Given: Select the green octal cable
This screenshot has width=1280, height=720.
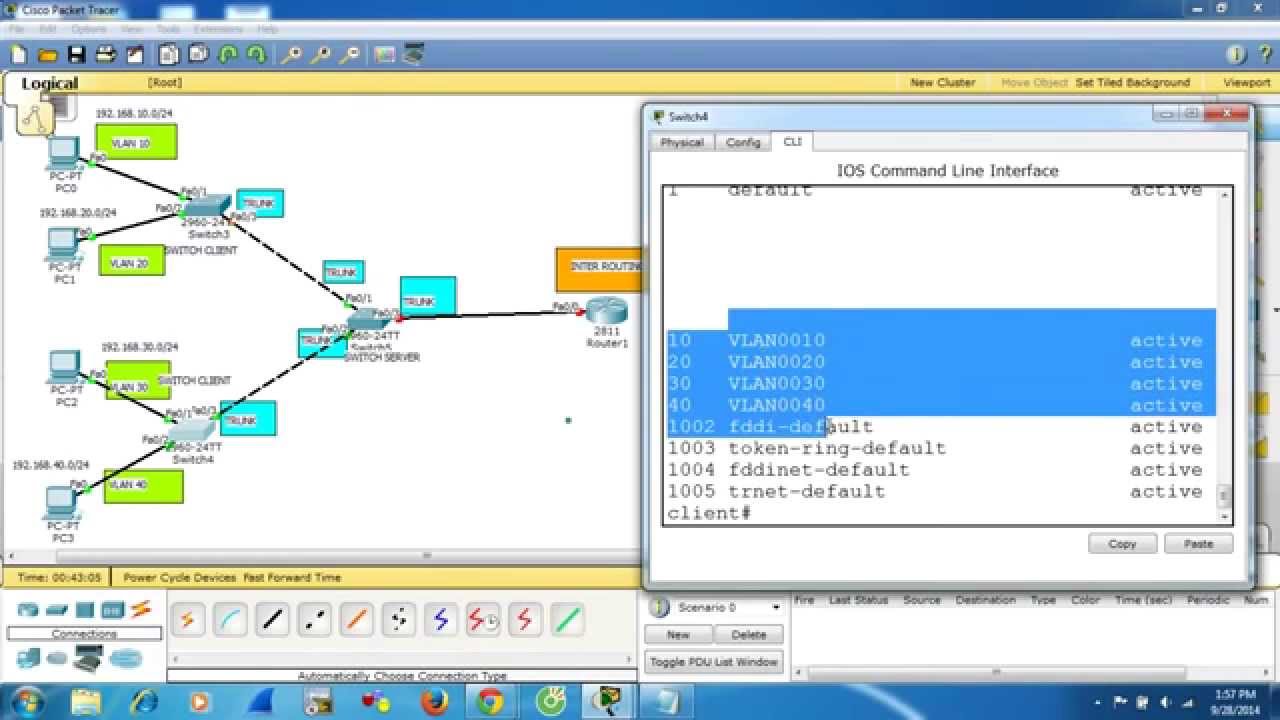Looking at the screenshot, I should [568, 620].
